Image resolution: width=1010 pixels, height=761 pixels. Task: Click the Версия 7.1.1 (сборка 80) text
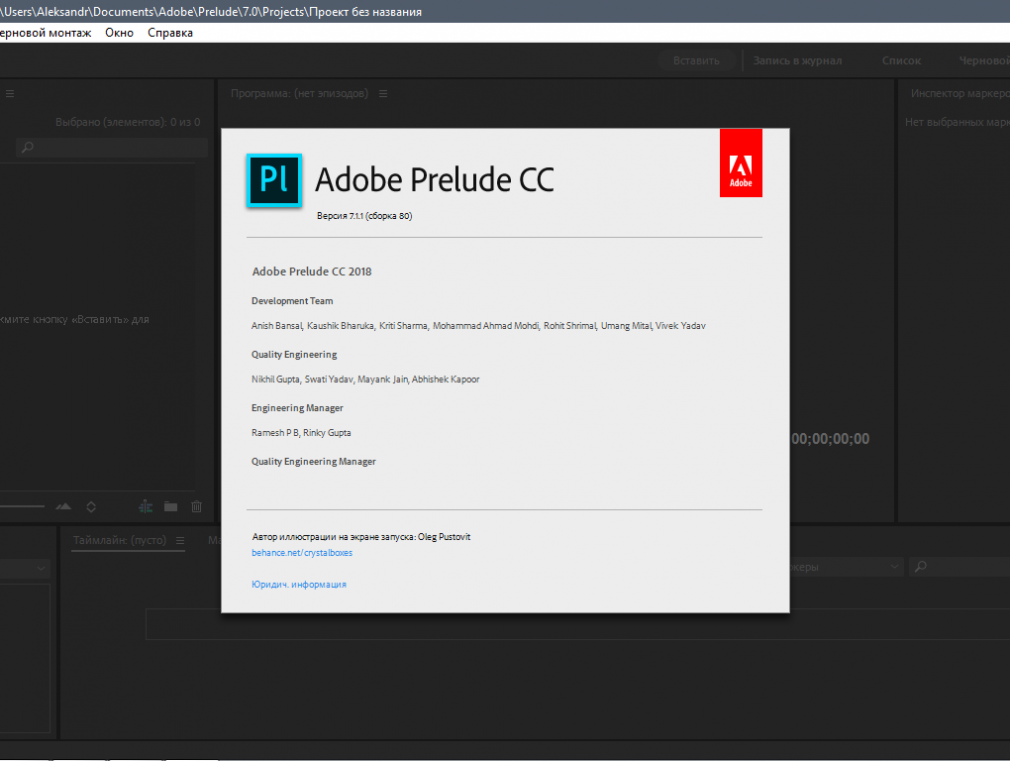point(365,216)
